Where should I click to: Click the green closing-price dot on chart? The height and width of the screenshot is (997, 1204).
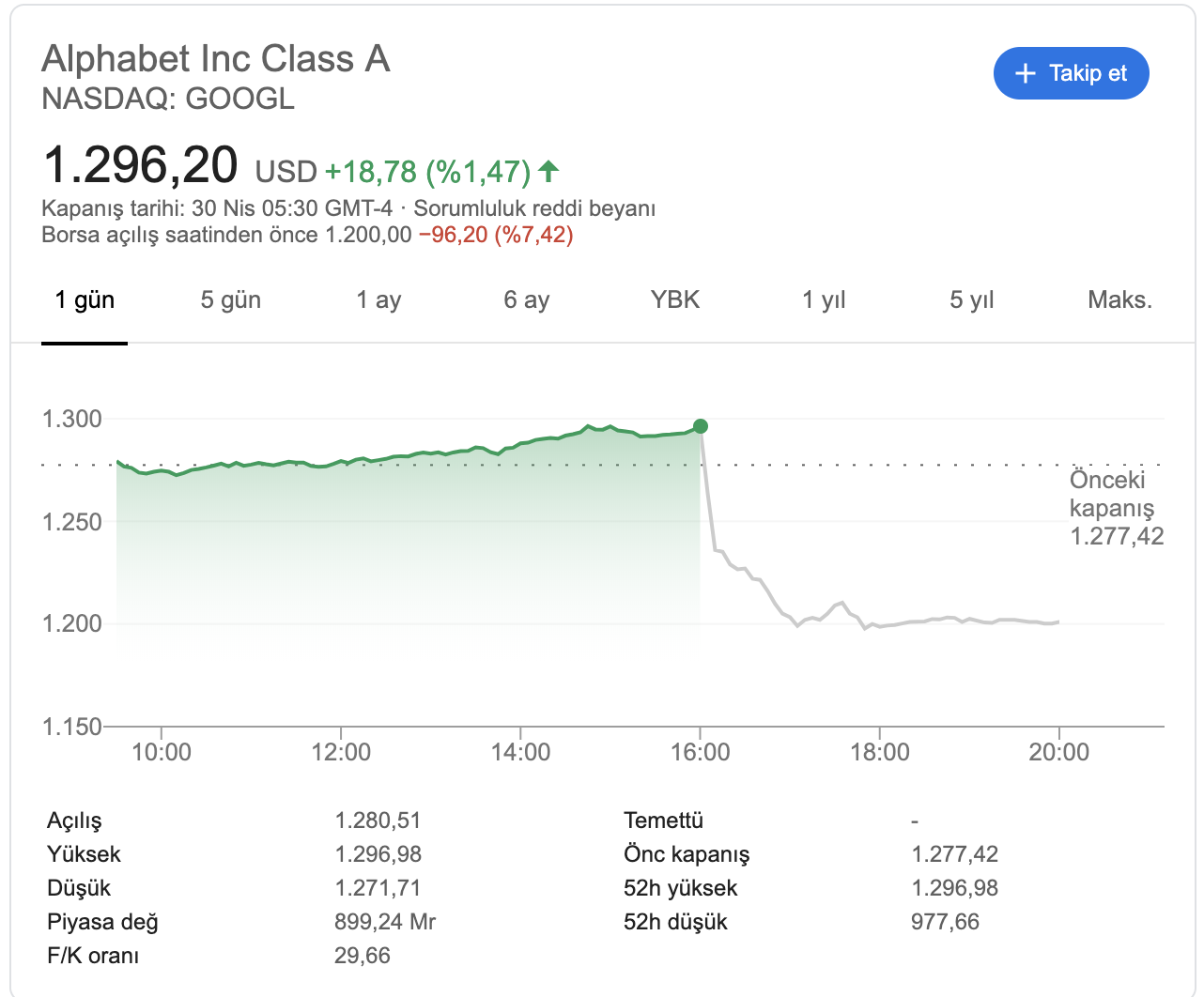(700, 426)
